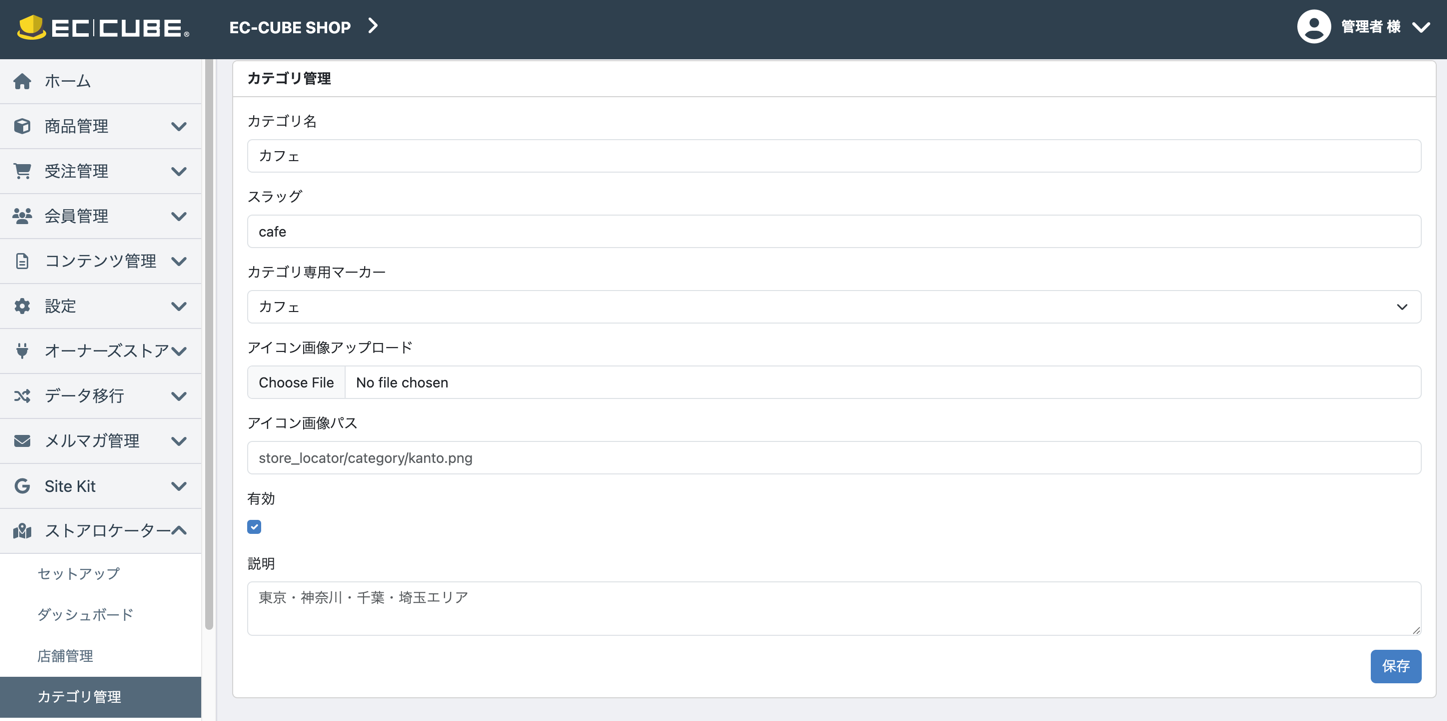Select the カテゴリ管理 submenu item
The width and height of the screenshot is (1447, 721).
tap(100, 697)
